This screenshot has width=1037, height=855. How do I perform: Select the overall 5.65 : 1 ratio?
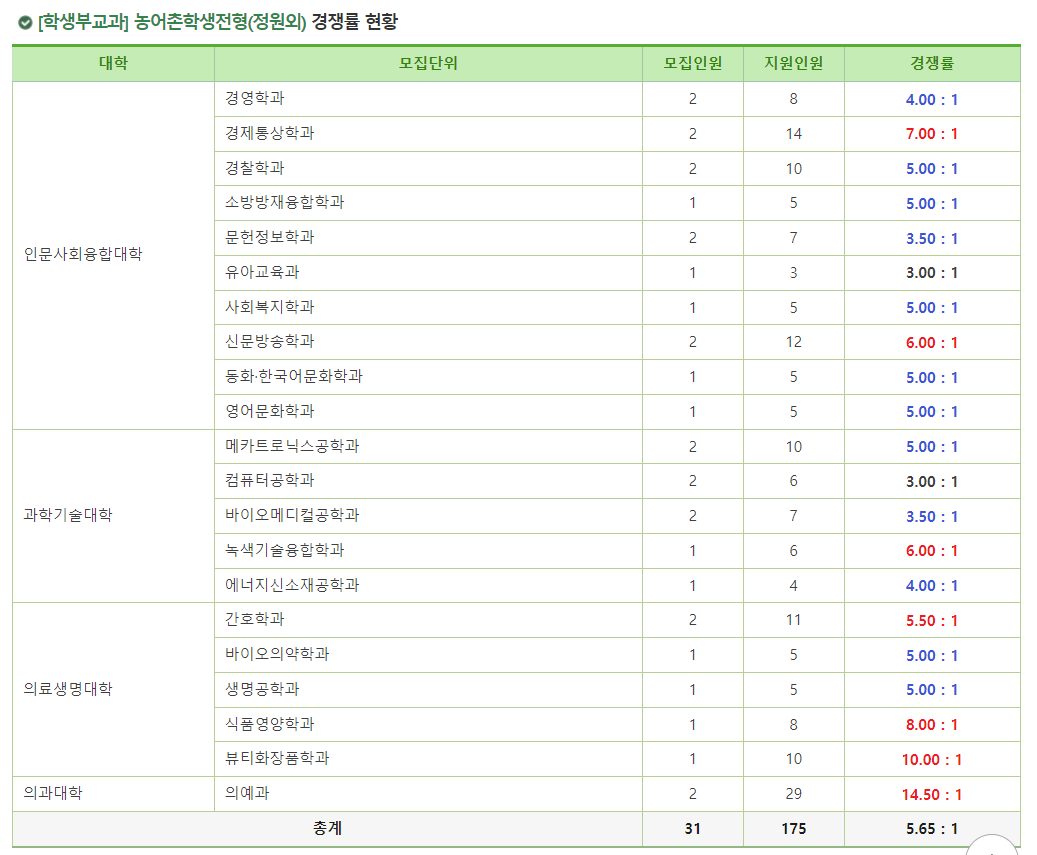click(x=932, y=829)
